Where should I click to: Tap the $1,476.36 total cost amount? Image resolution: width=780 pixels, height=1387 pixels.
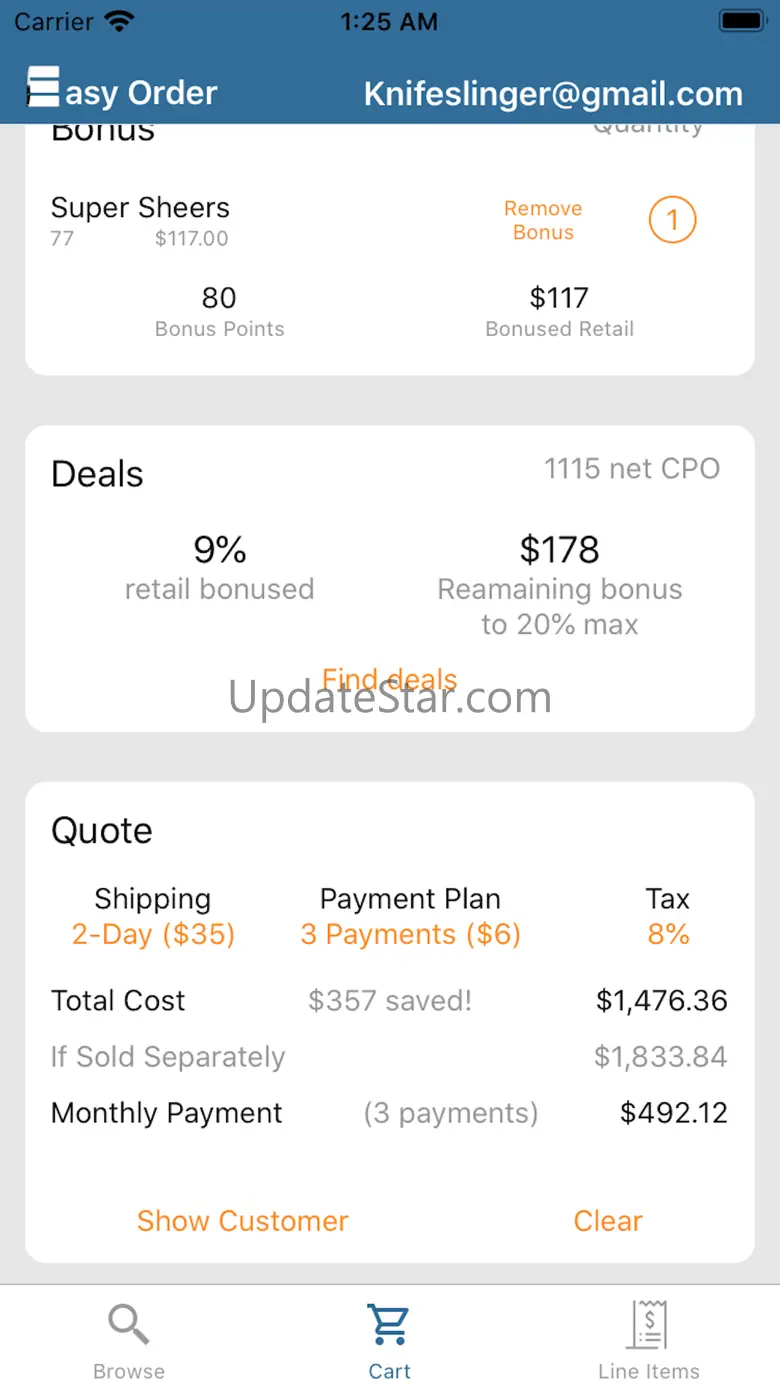[x=662, y=1001]
